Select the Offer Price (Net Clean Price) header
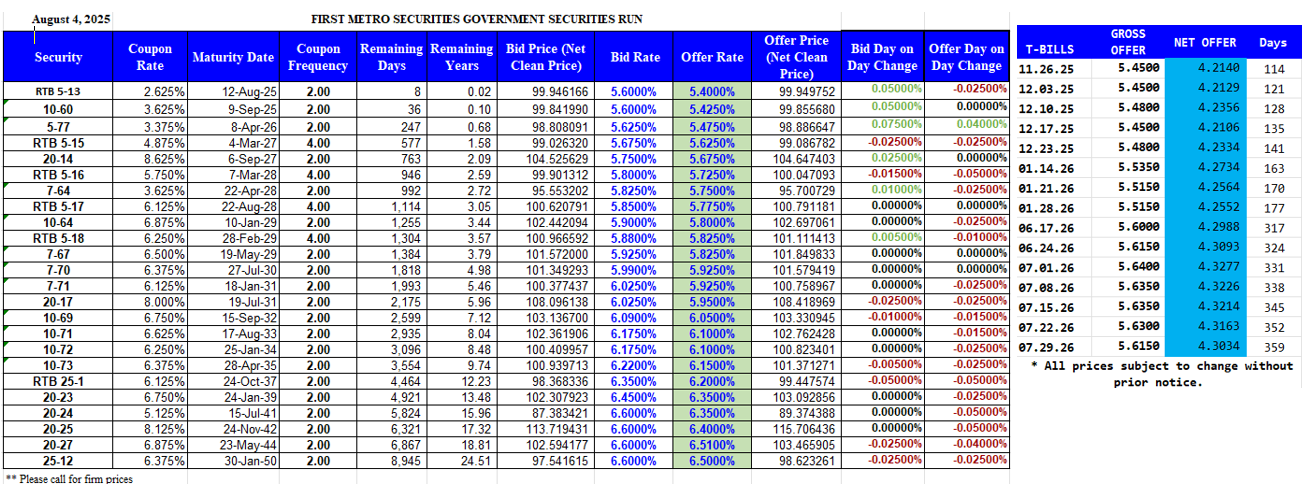 point(796,57)
